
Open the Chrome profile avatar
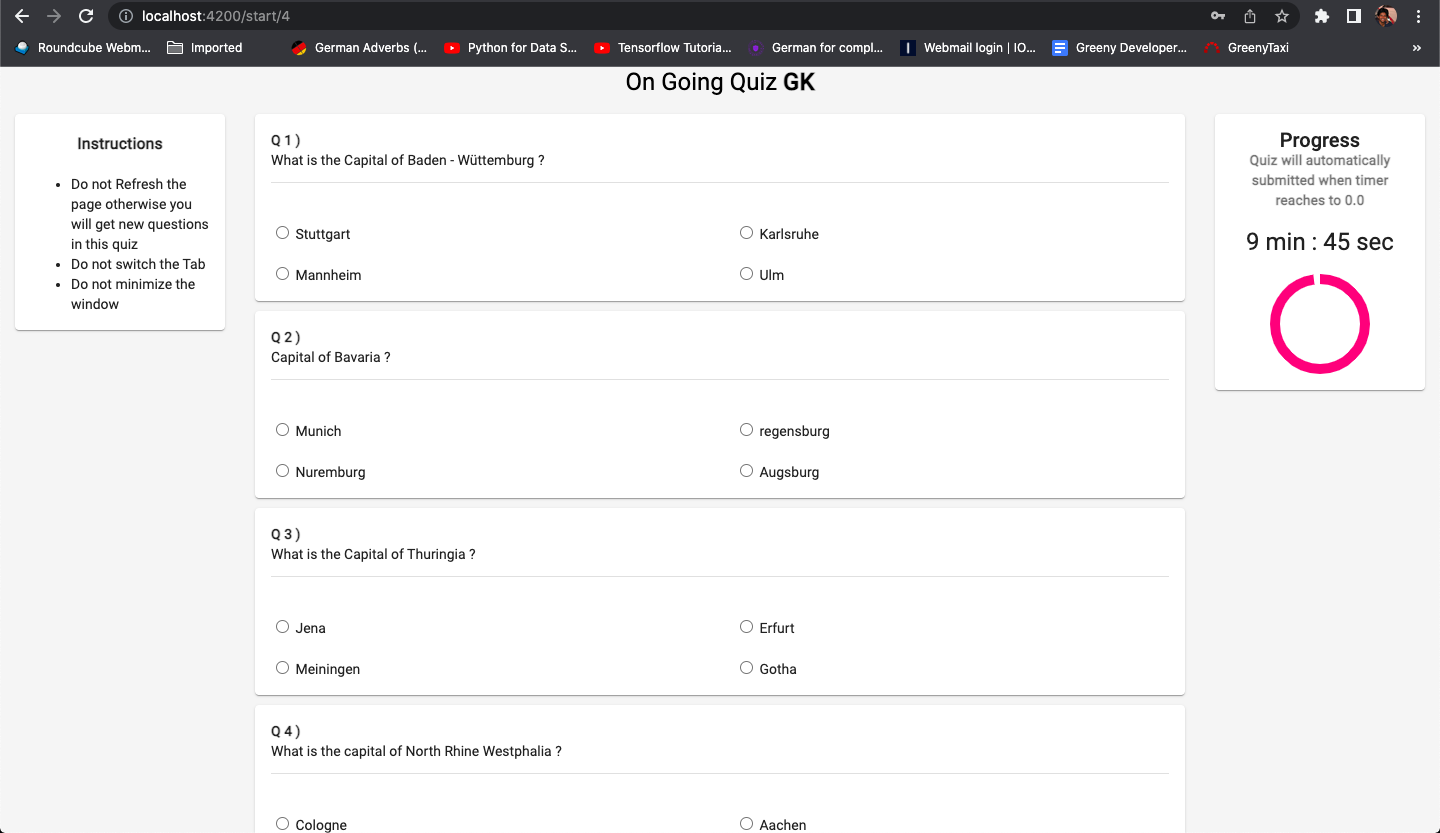click(1385, 15)
